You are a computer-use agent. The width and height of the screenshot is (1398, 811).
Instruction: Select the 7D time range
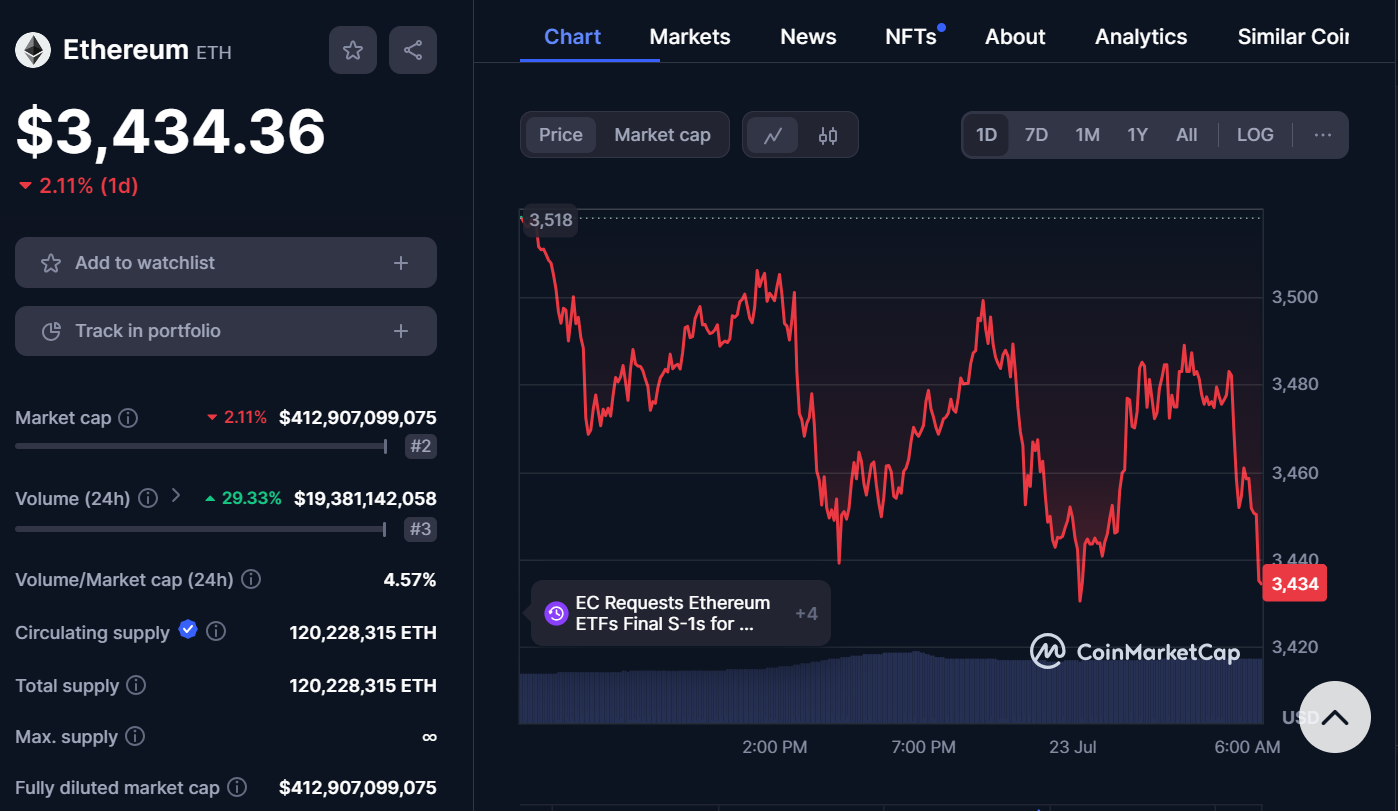click(x=1036, y=135)
